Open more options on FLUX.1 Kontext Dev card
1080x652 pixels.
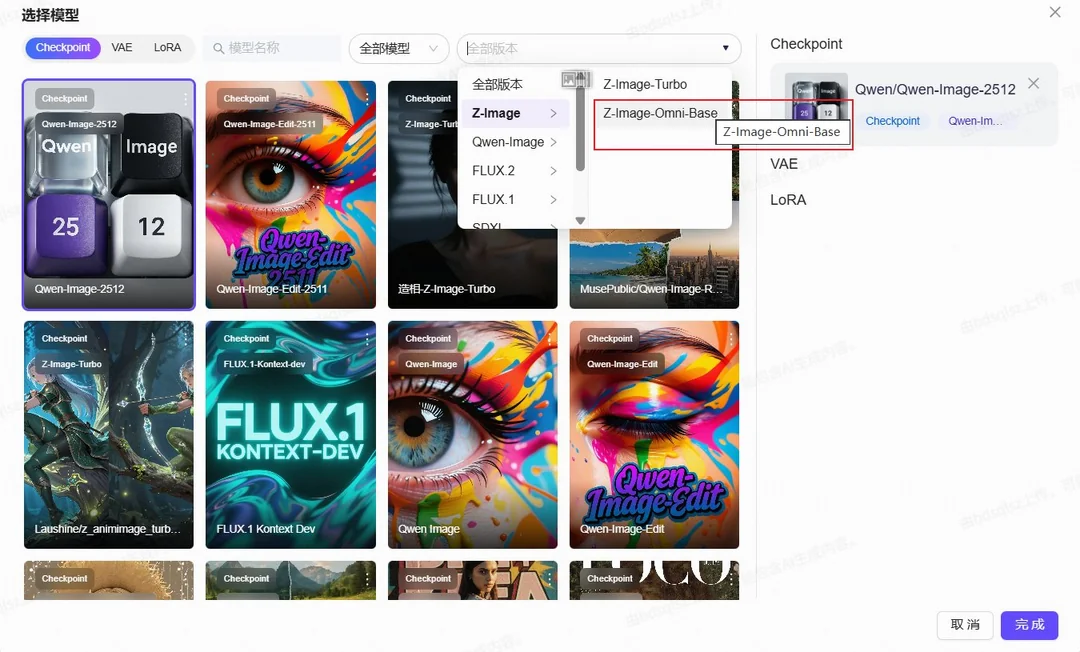(x=367, y=339)
